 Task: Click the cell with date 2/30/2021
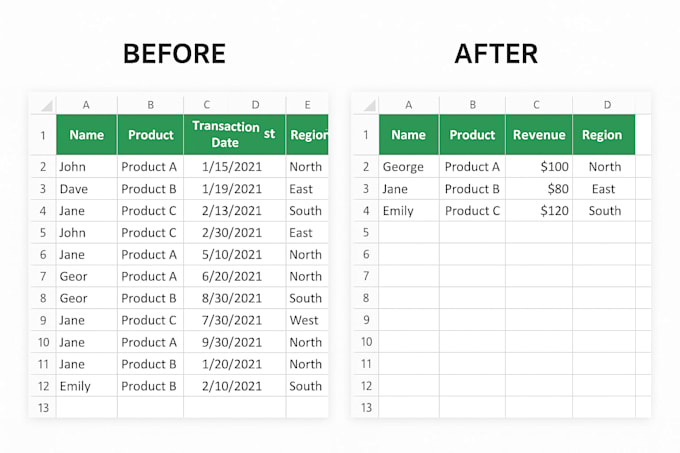point(234,232)
